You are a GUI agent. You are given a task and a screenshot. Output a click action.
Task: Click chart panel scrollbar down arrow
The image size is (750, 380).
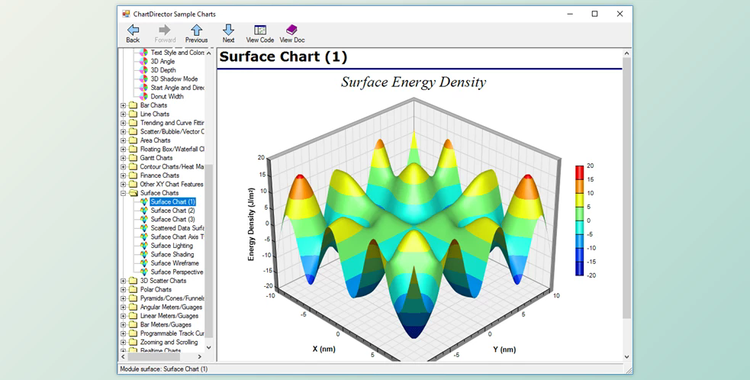pyautogui.click(x=627, y=357)
